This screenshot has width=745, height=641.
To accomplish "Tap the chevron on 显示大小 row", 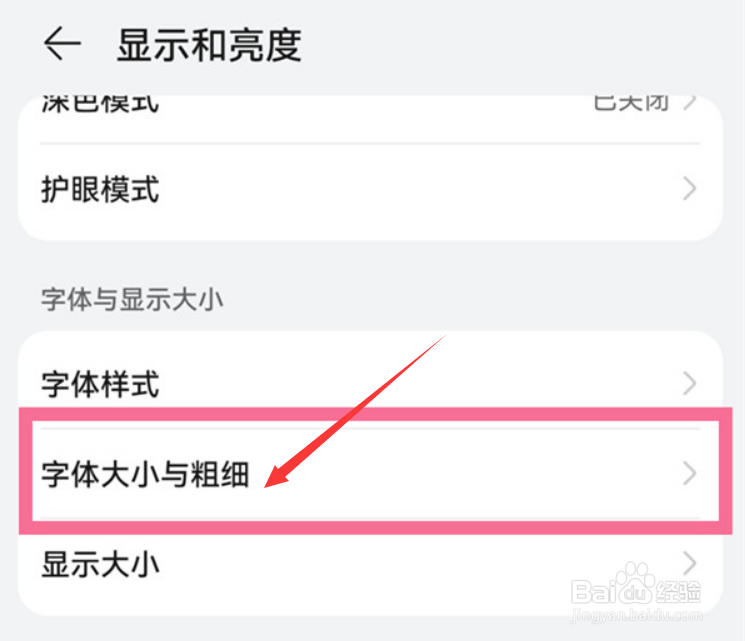I will click(x=689, y=560).
